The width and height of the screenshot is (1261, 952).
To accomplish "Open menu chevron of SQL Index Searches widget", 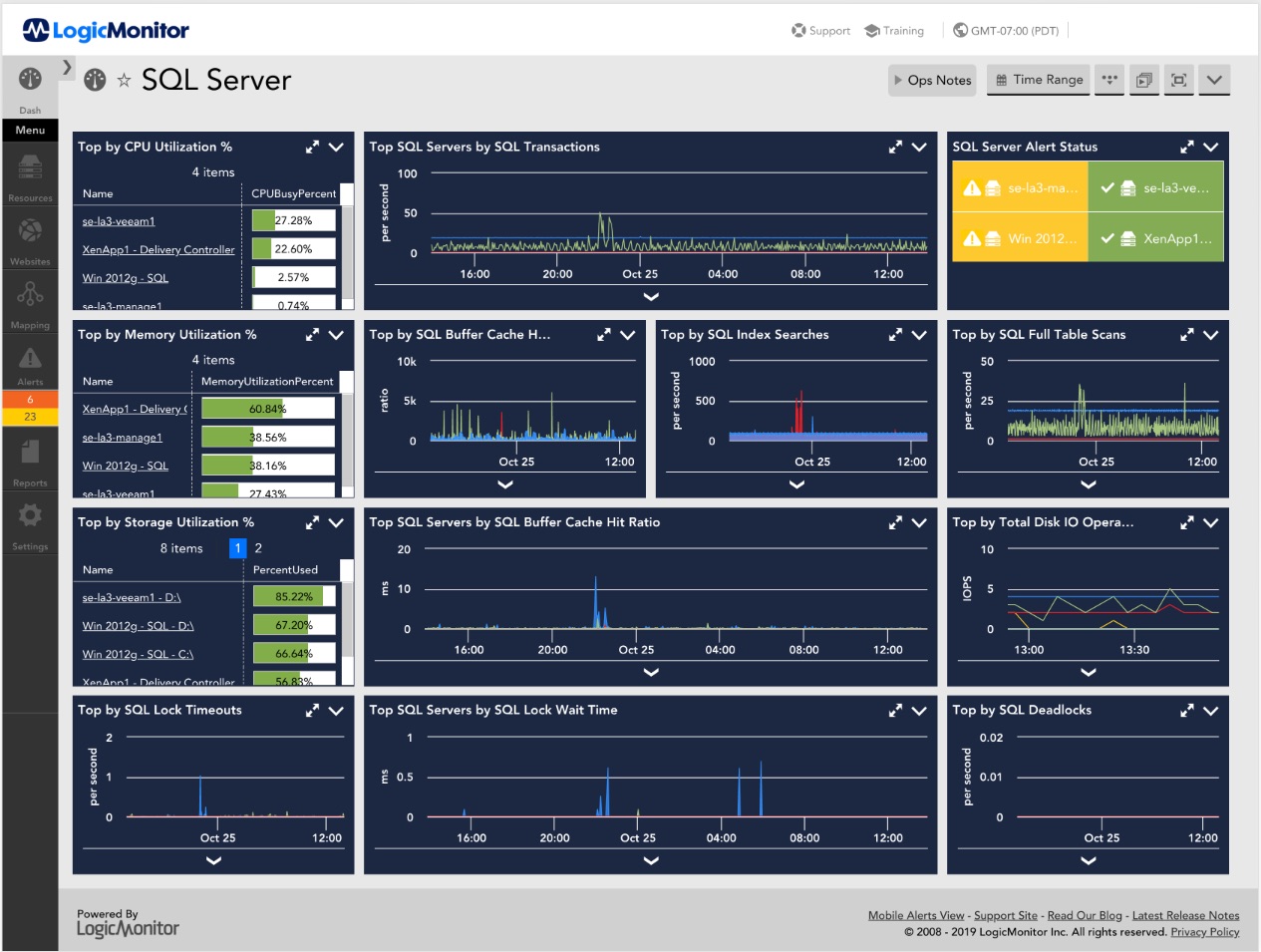I will [x=919, y=335].
